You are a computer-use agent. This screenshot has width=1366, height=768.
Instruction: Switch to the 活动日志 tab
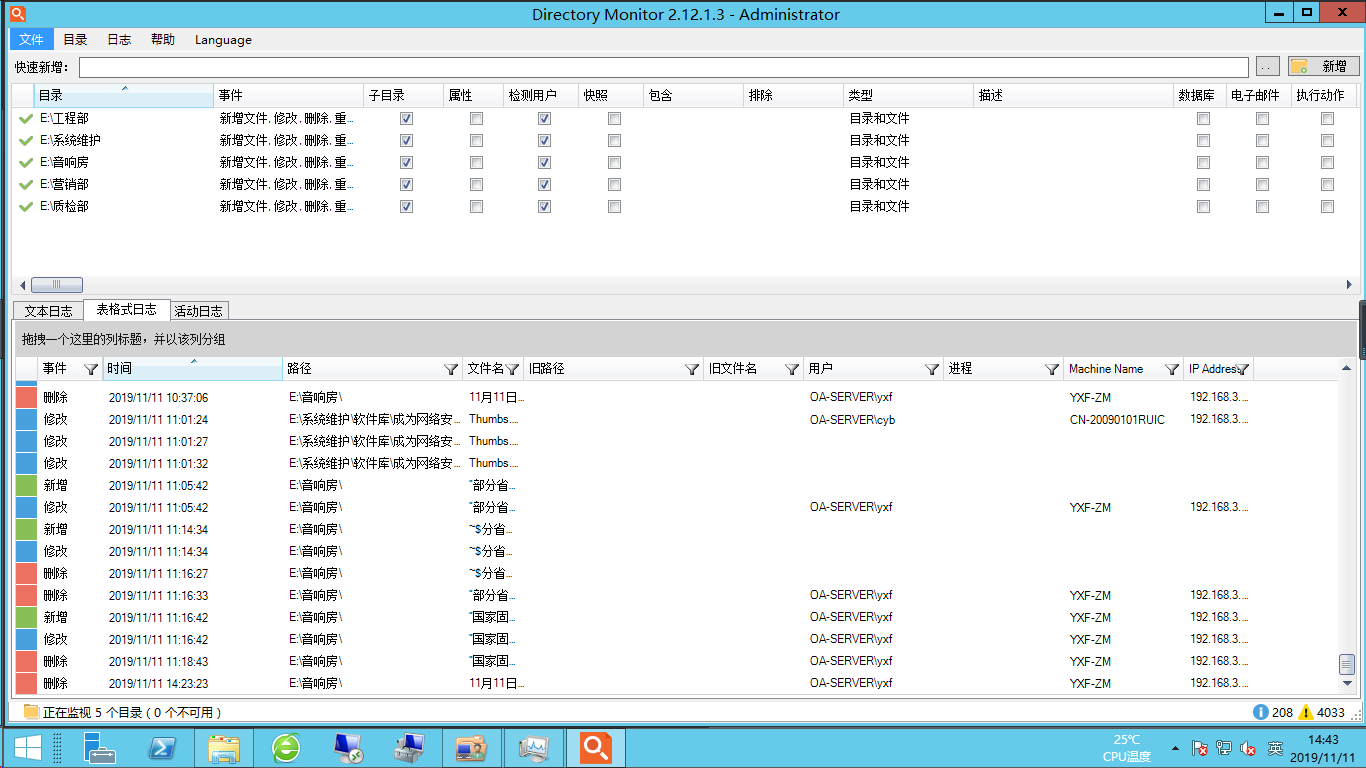pos(199,309)
